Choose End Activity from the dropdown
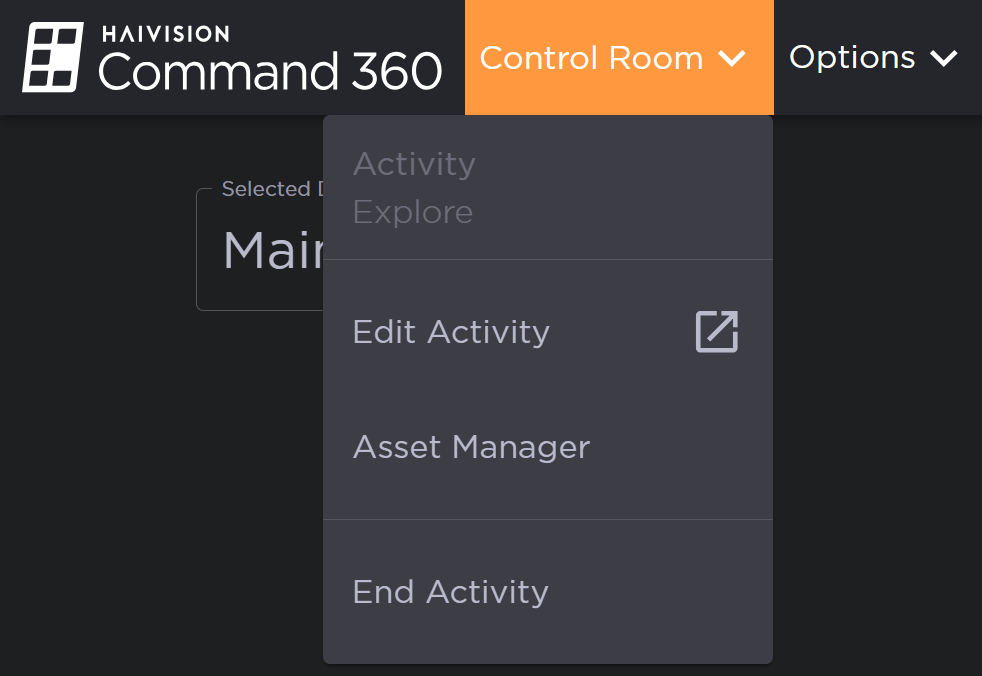Screen dimensions: 982x676 (x=450, y=591)
